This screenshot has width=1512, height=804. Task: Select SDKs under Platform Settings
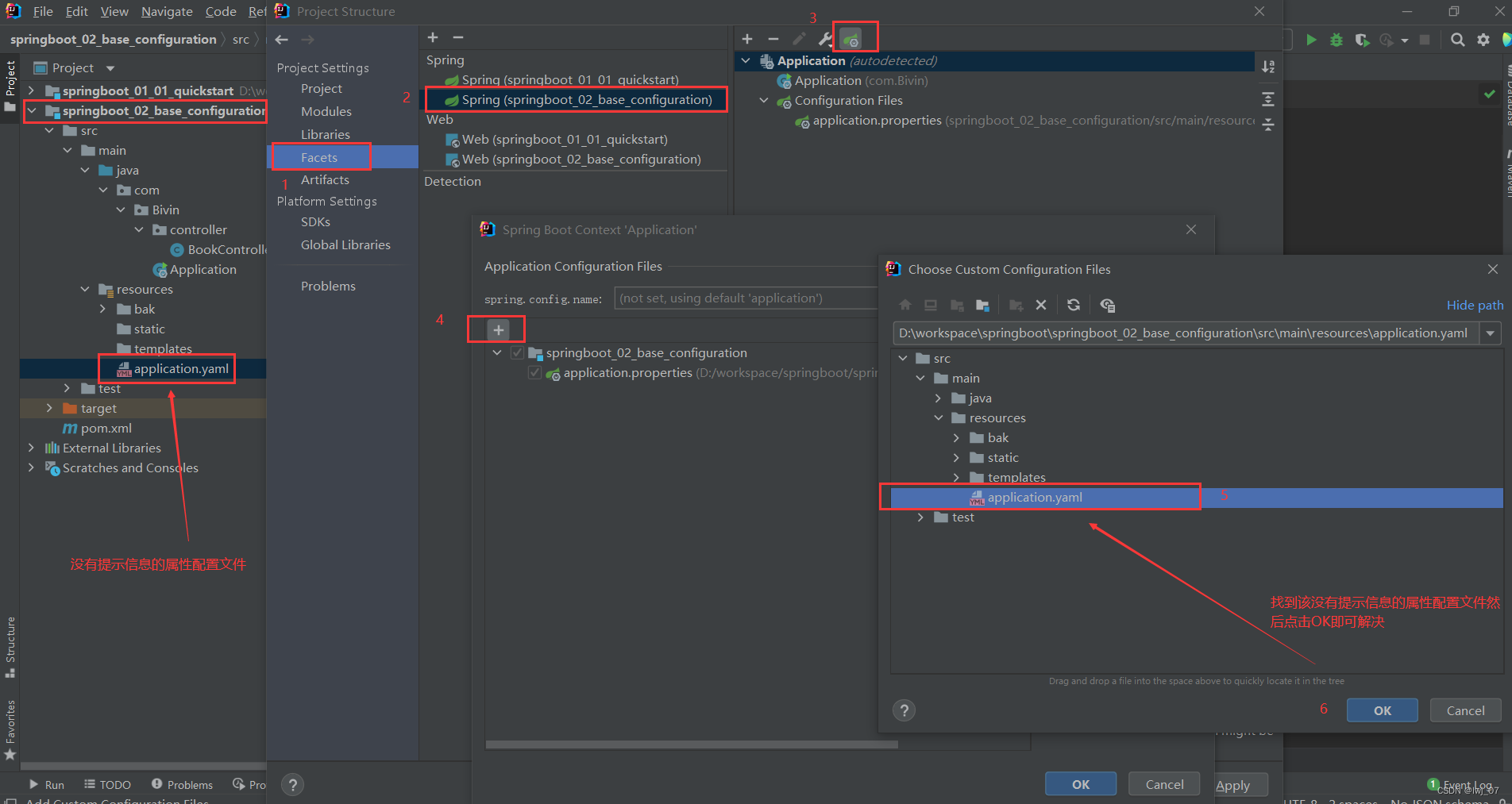(315, 222)
